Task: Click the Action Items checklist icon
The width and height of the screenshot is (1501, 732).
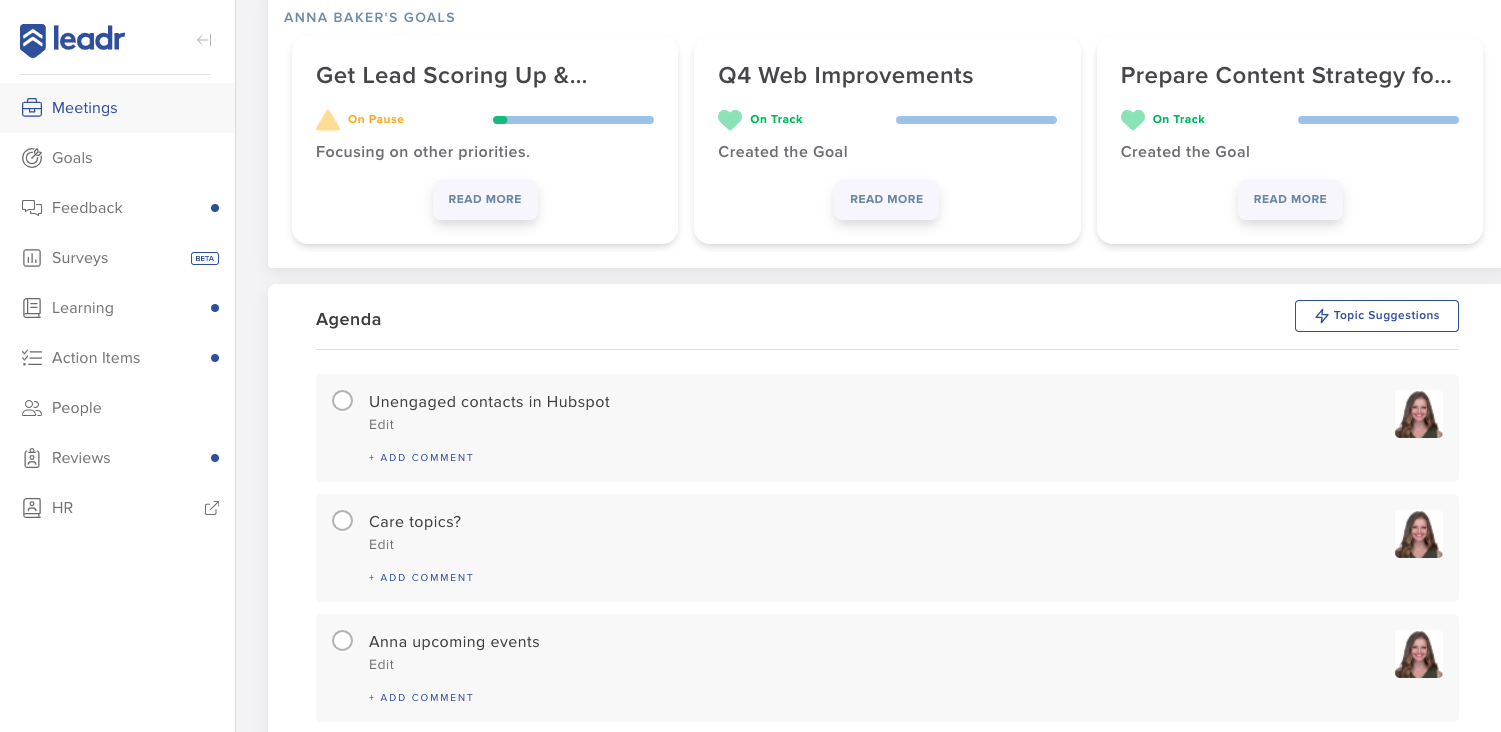Action: [x=32, y=358]
